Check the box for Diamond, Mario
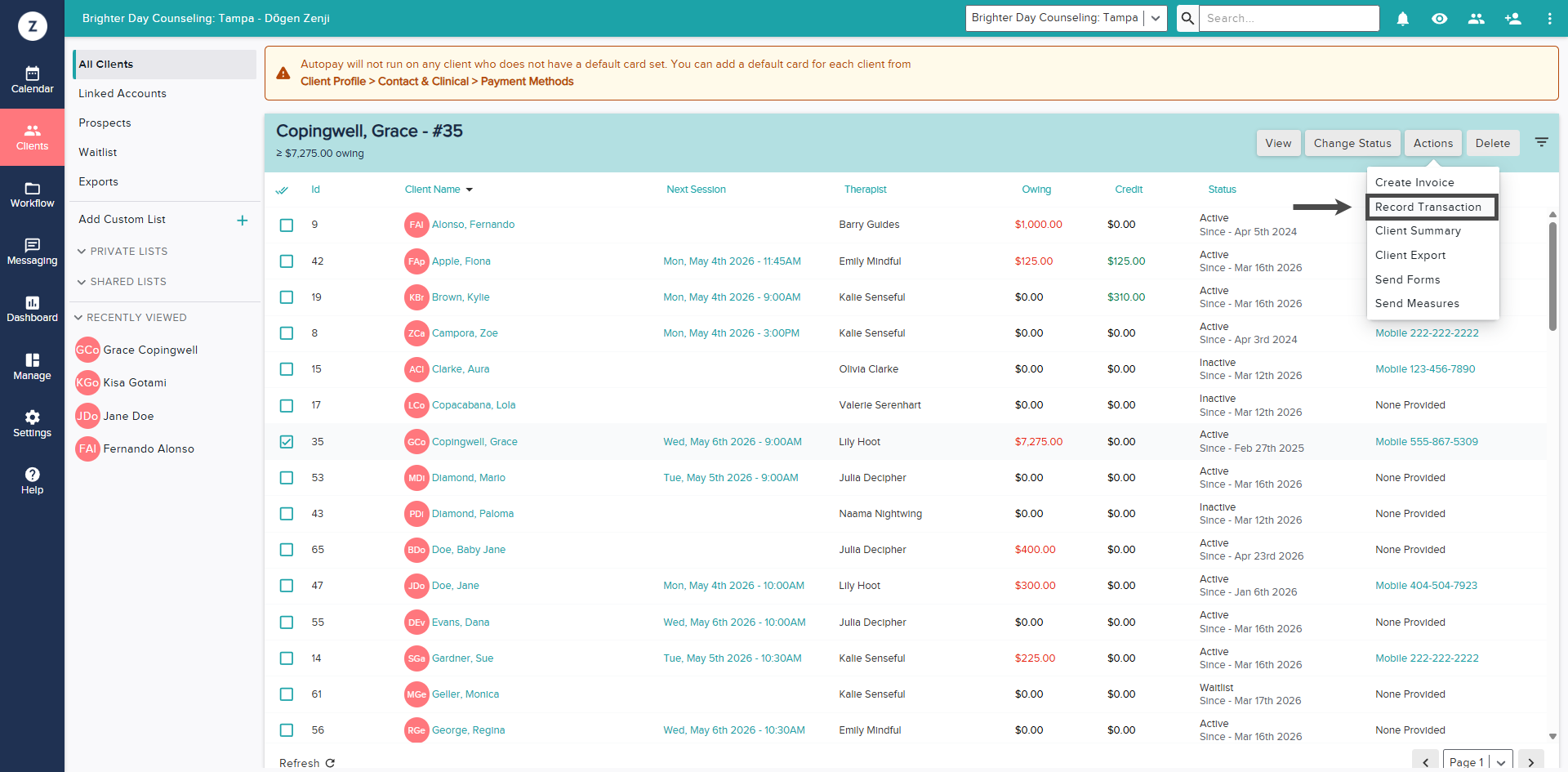The height and width of the screenshot is (772, 1568). tap(287, 478)
